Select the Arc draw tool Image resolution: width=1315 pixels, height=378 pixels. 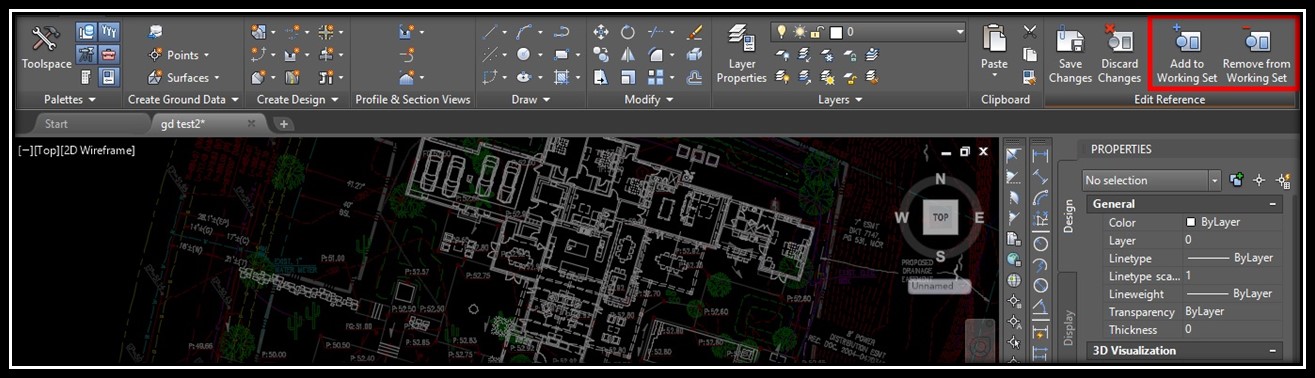point(525,33)
